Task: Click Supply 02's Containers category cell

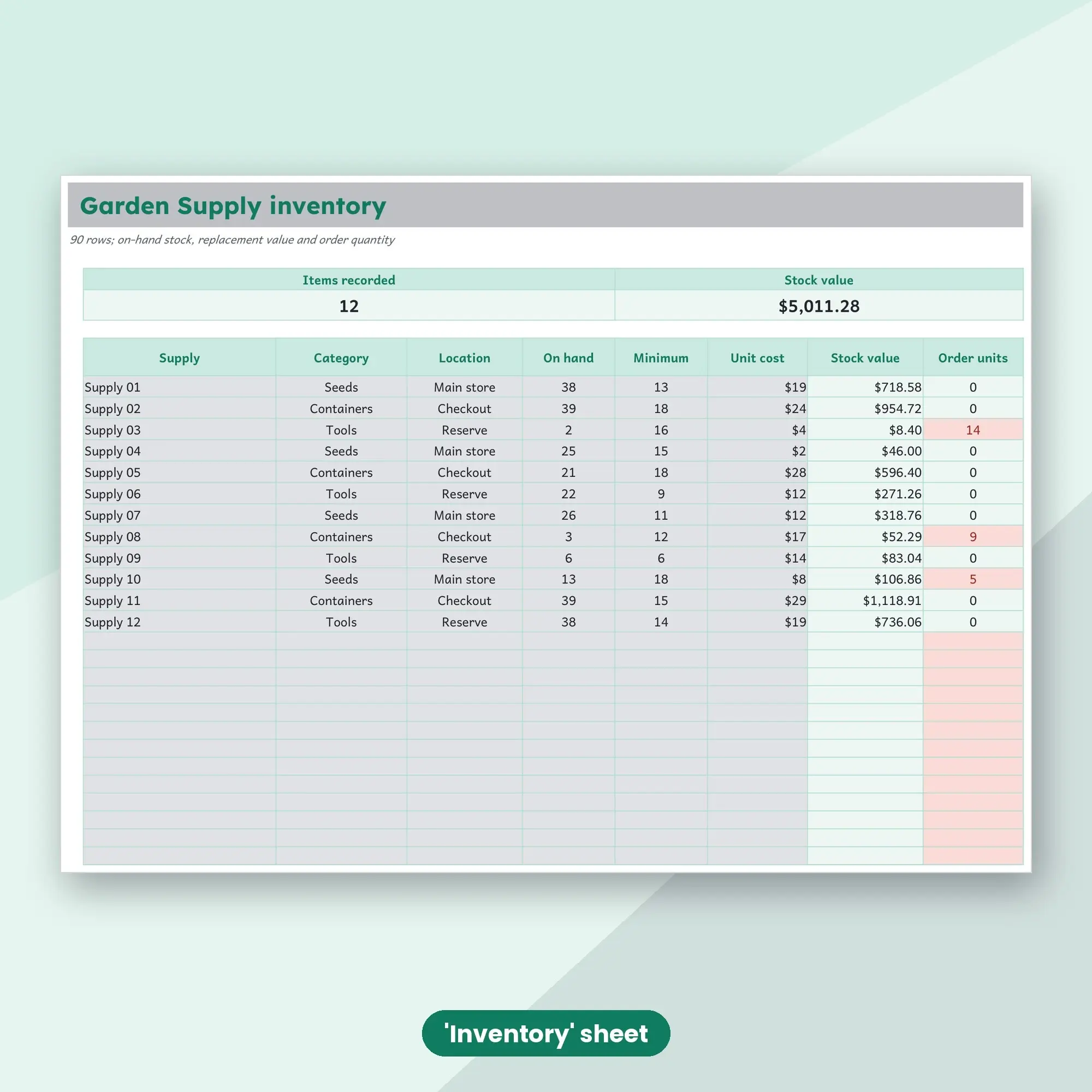Action: 341,408
